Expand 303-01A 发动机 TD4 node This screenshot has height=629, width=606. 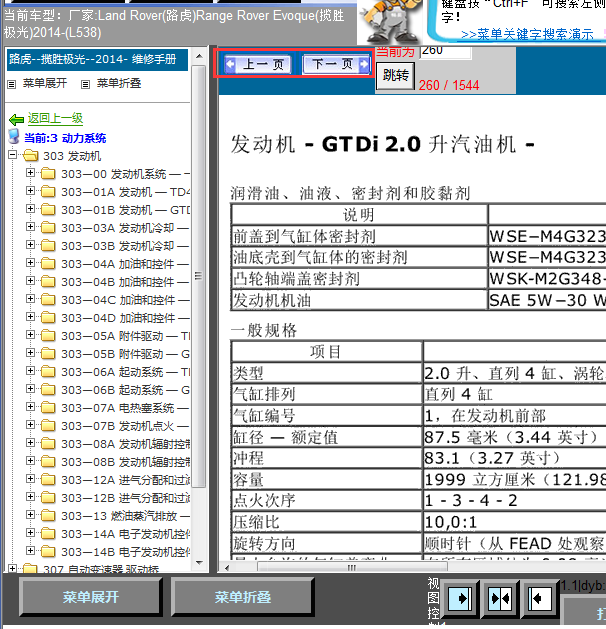[x=30, y=191]
